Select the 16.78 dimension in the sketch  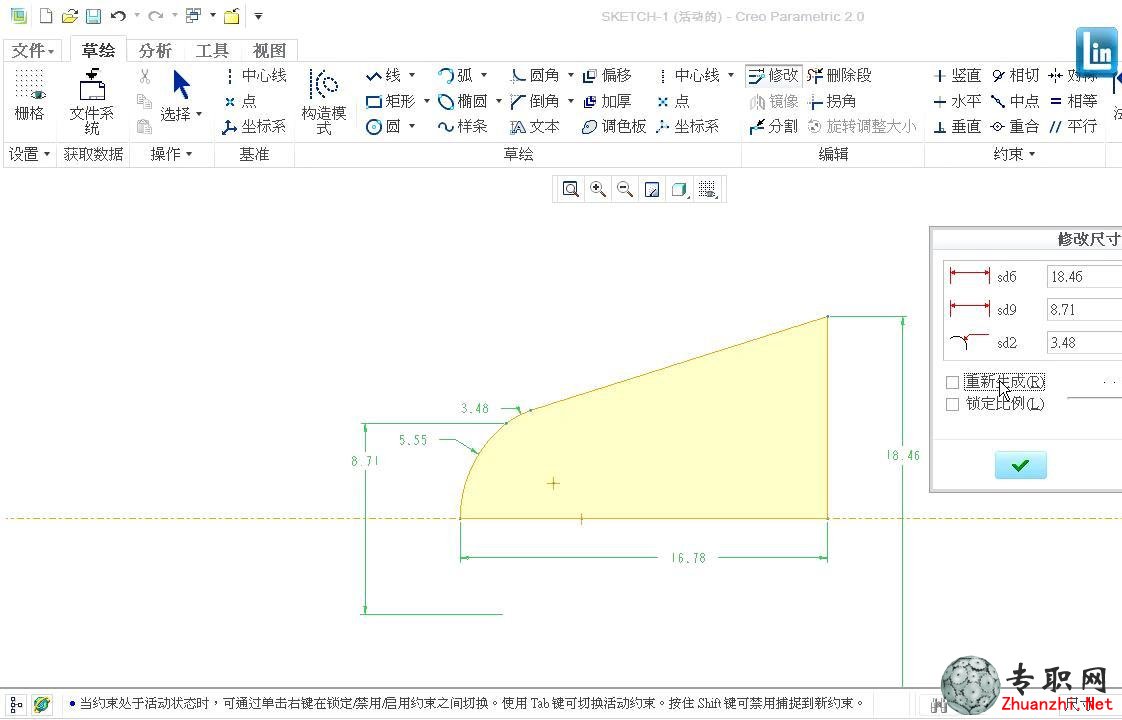(x=688, y=558)
